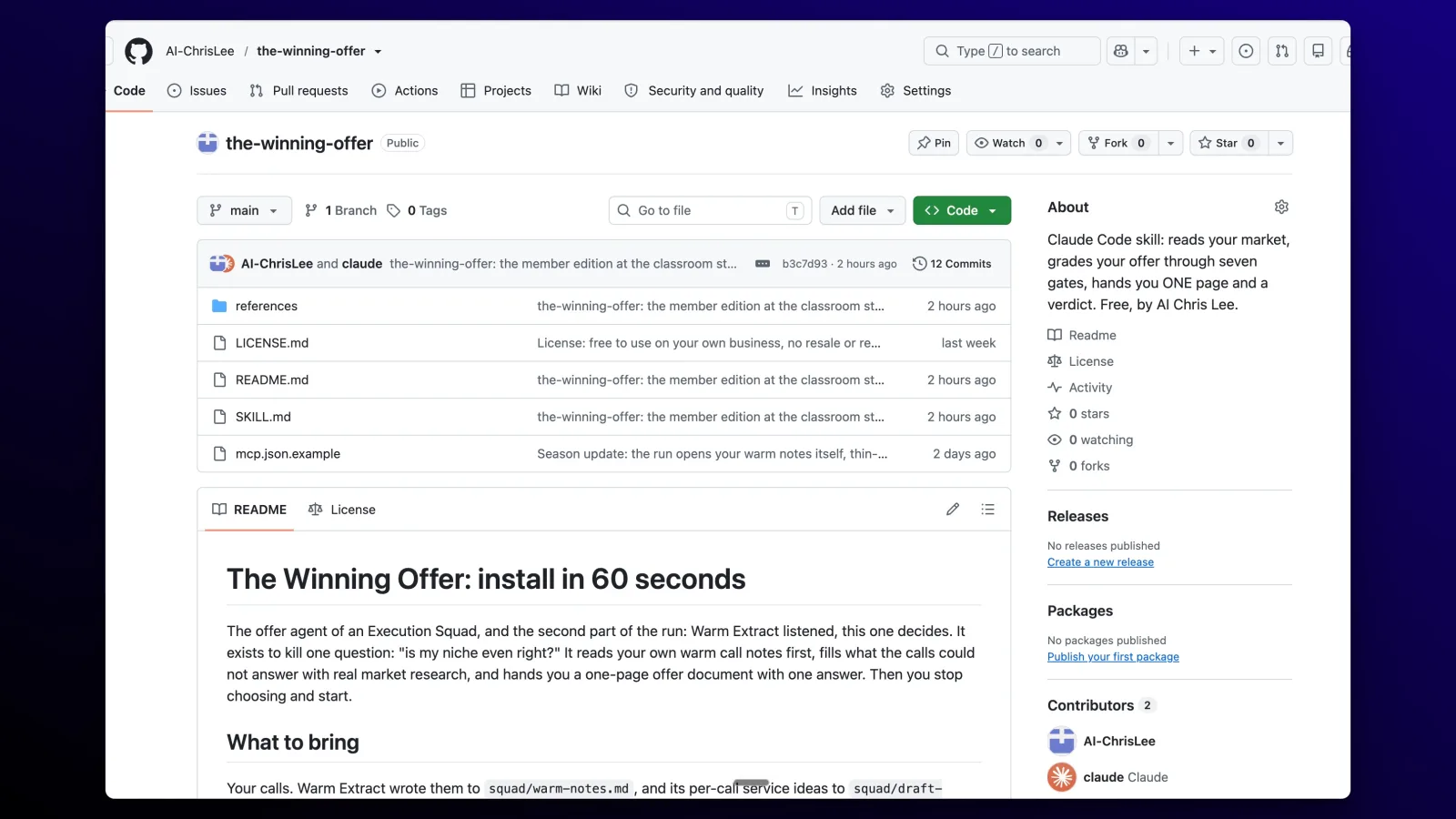Screen dimensions: 1456x819
Task: View the 12 Commits history
Action: (x=952, y=264)
